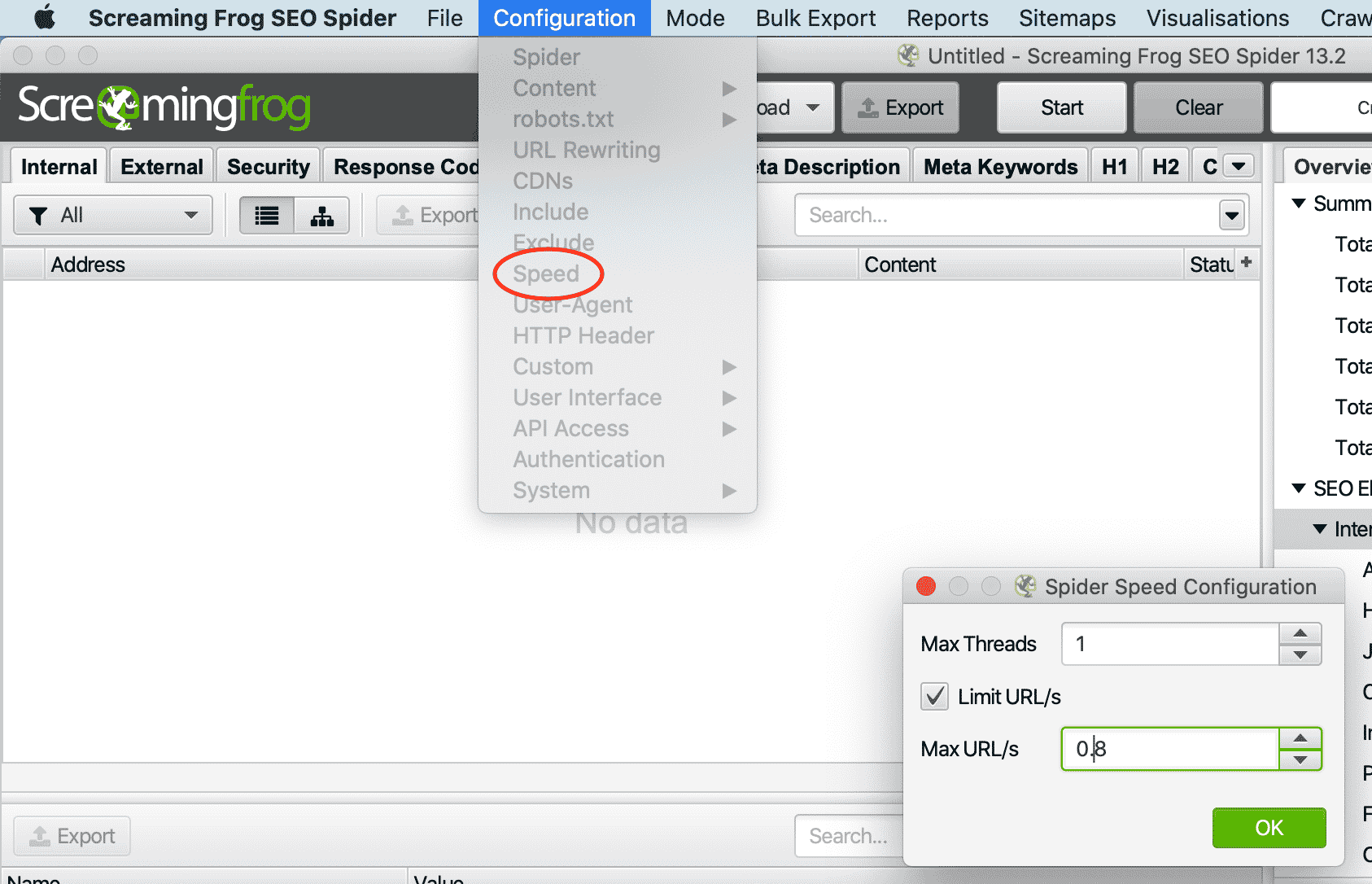This screenshot has height=884, width=1372.
Task: Expand the System submenu
Action: click(729, 490)
